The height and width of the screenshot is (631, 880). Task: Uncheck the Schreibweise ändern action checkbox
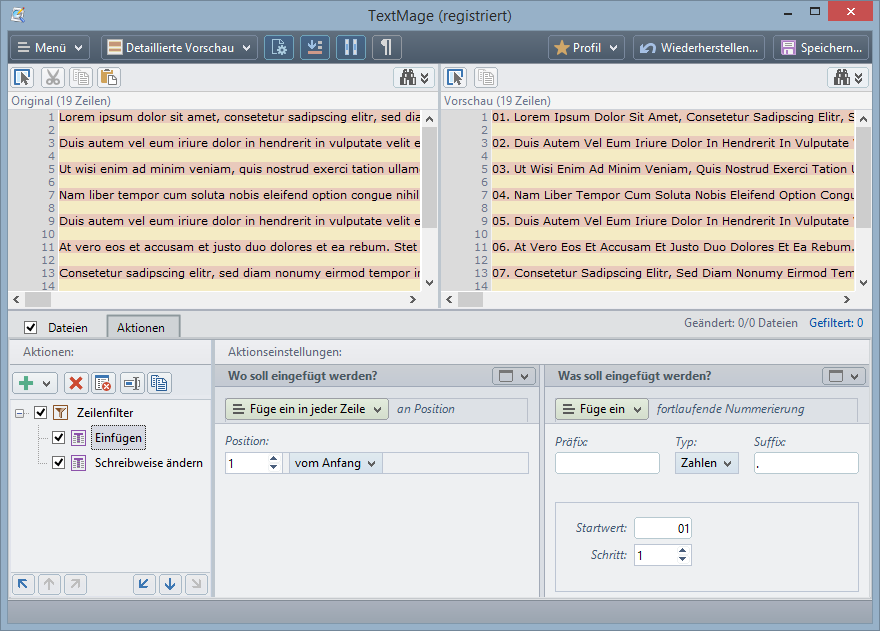coord(58,463)
